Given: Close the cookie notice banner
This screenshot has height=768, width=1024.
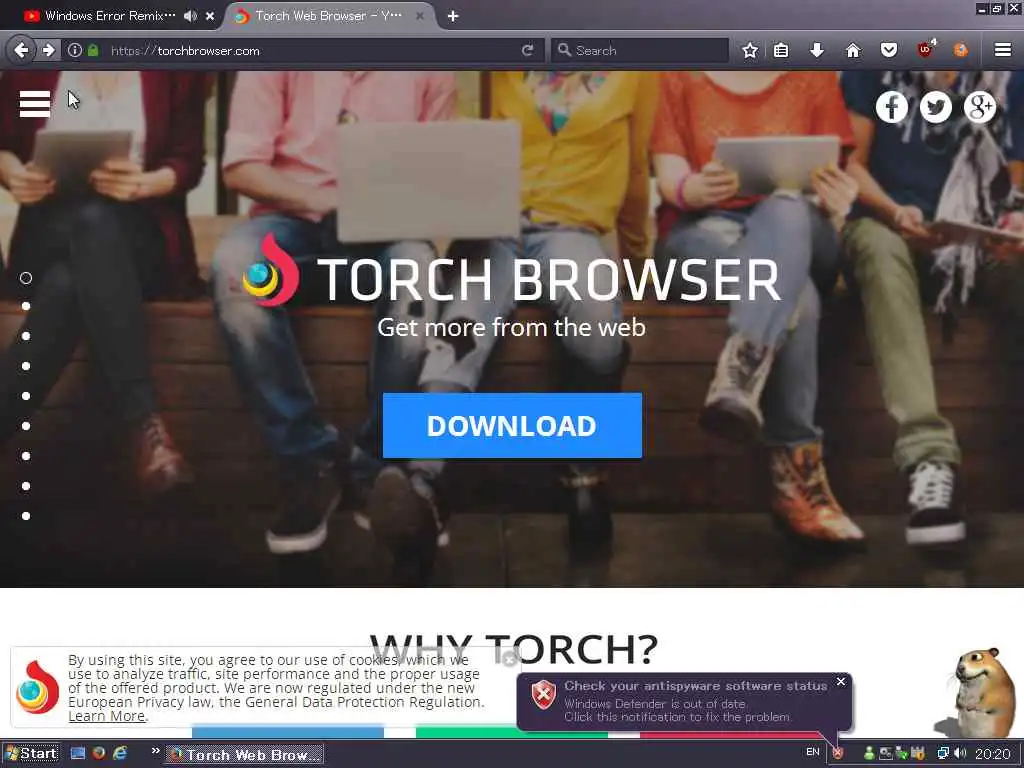Looking at the screenshot, I should 511,660.
